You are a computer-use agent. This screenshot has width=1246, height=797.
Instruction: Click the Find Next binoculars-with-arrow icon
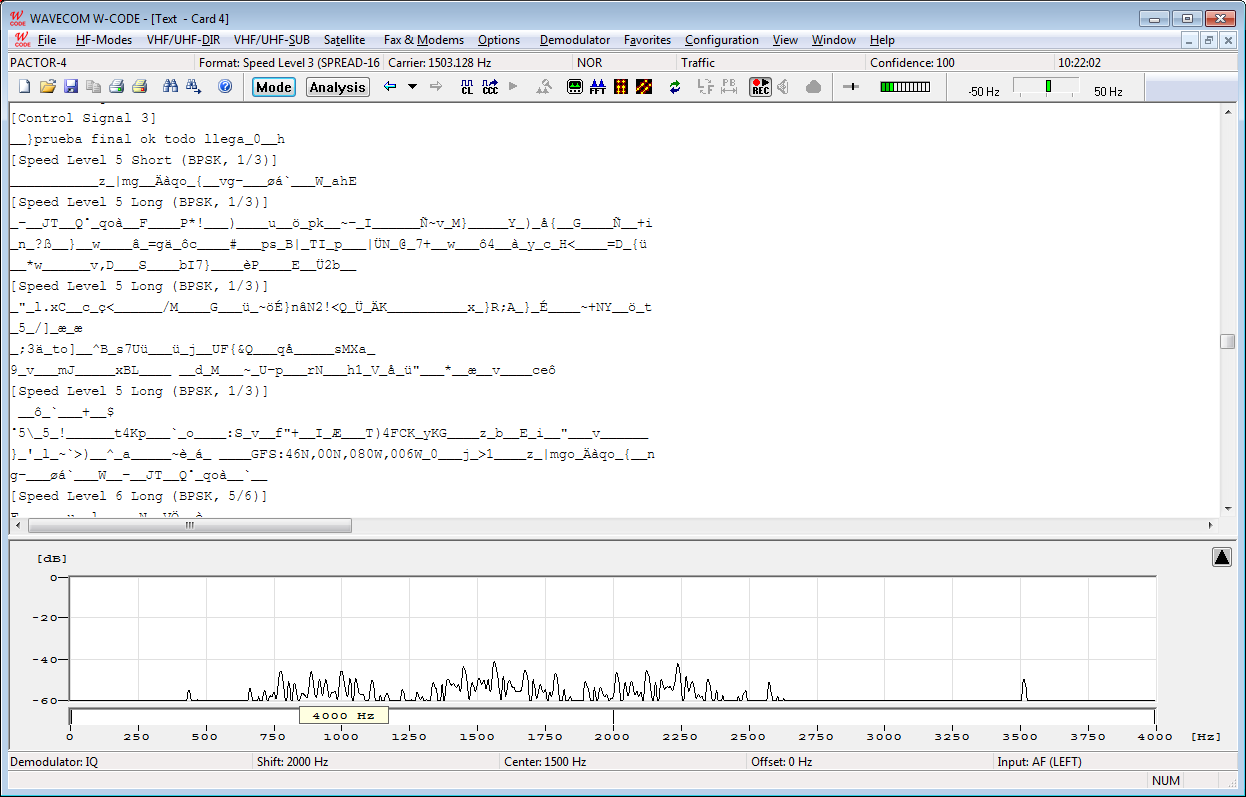(x=193, y=87)
